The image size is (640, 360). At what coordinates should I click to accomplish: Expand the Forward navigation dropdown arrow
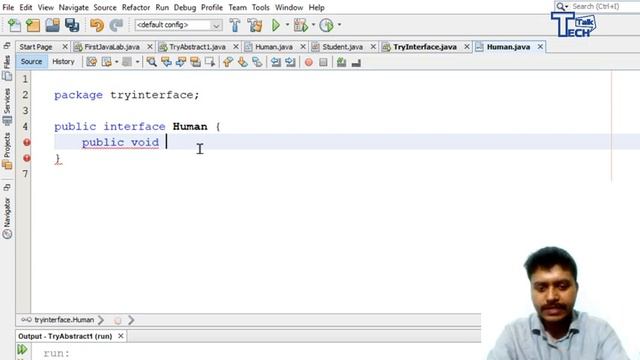pyautogui.click(x=138, y=62)
